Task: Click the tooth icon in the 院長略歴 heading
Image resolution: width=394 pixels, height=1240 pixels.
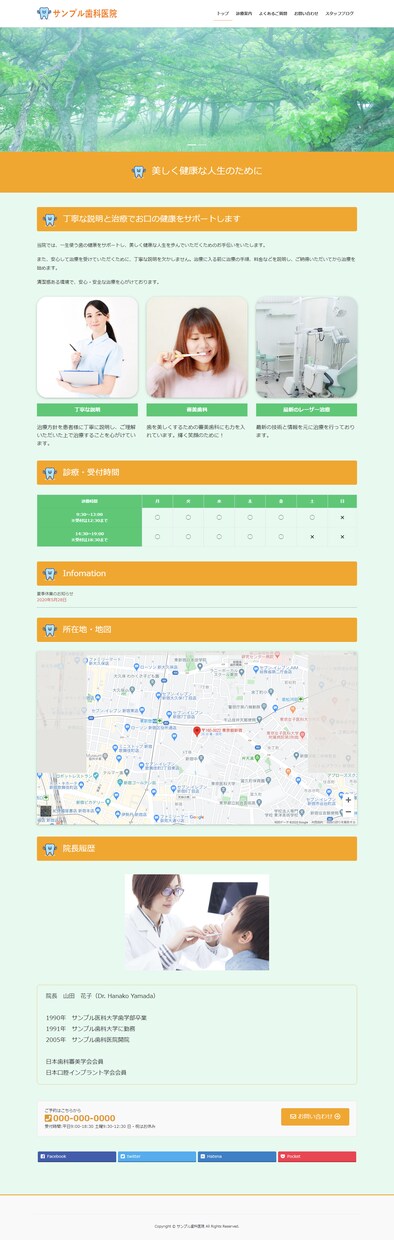Action: (x=50, y=849)
